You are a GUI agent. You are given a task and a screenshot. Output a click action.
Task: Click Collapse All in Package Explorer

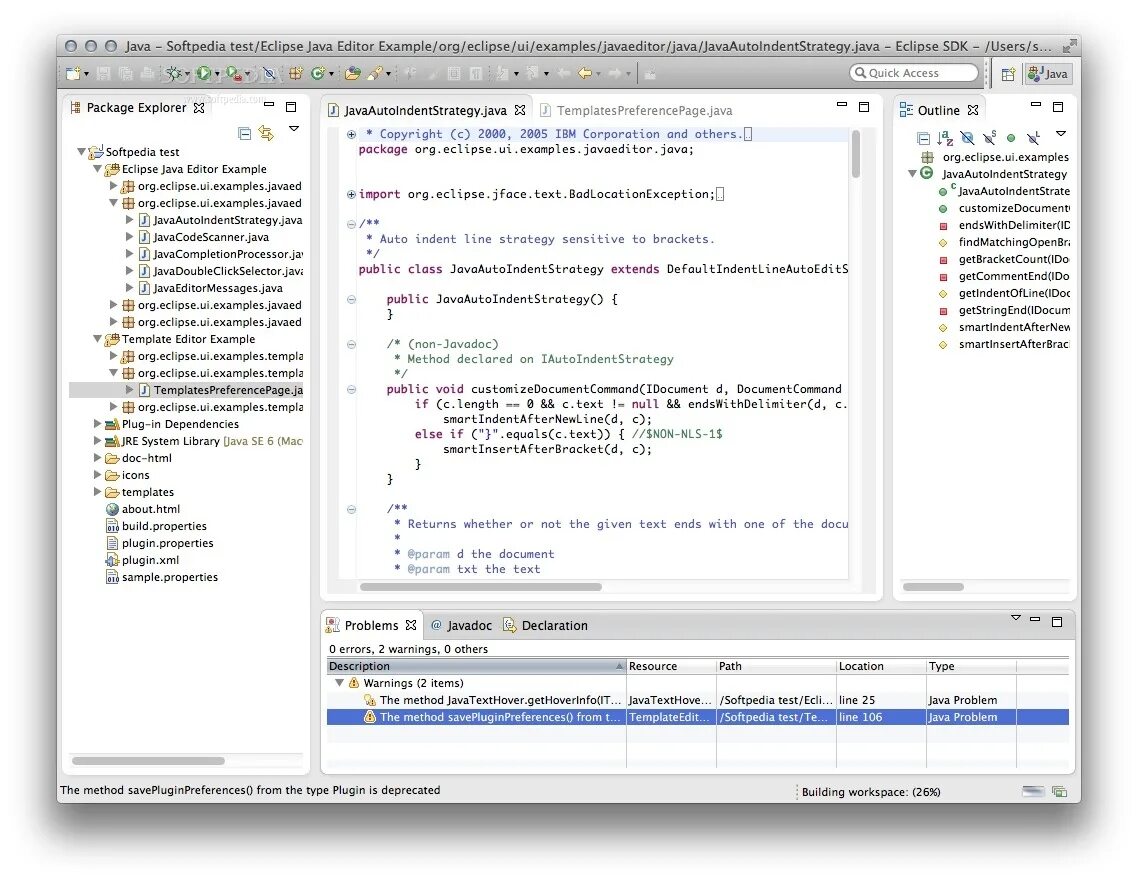pos(245,134)
